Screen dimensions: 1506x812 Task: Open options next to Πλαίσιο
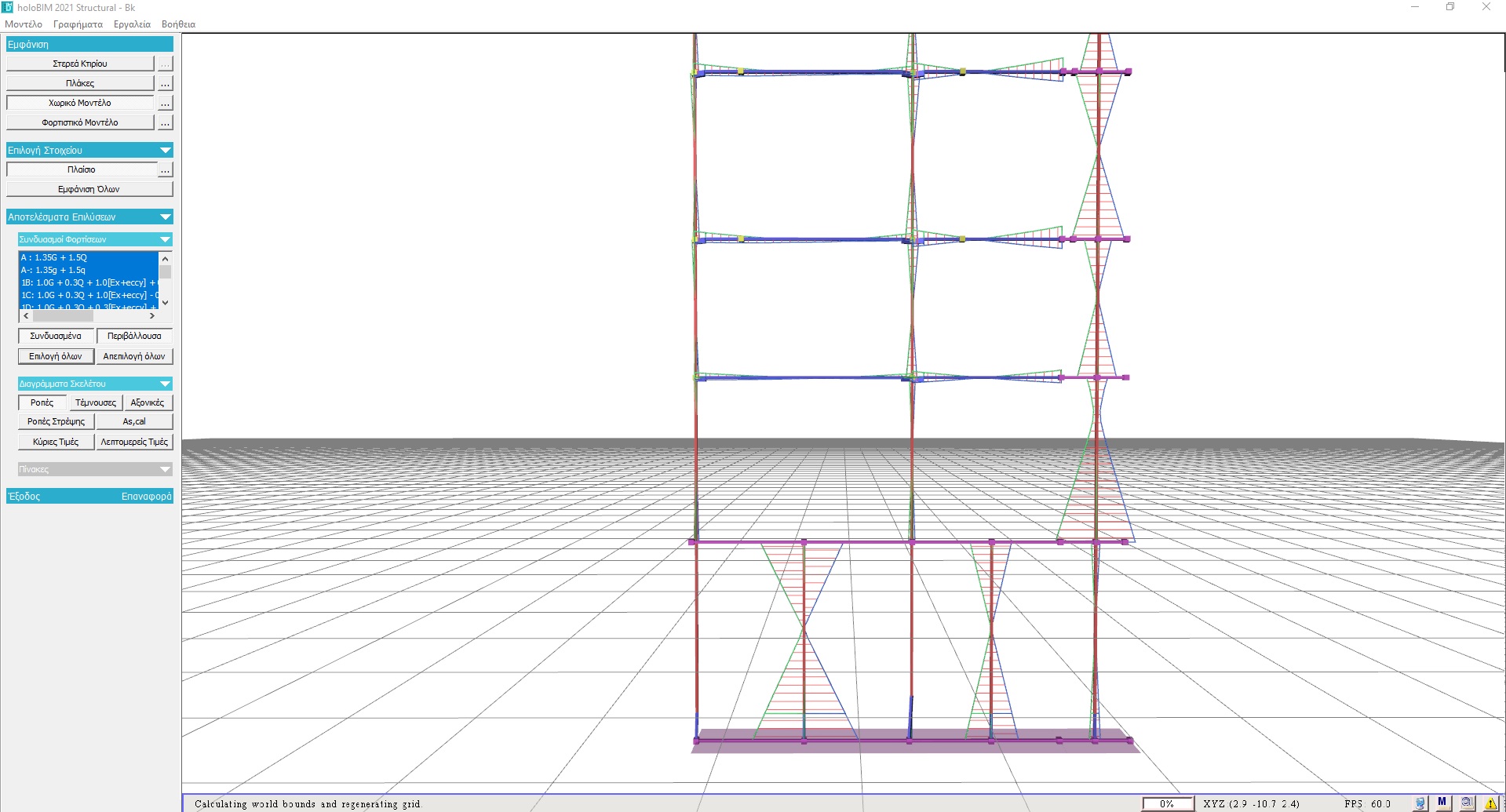coord(165,169)
